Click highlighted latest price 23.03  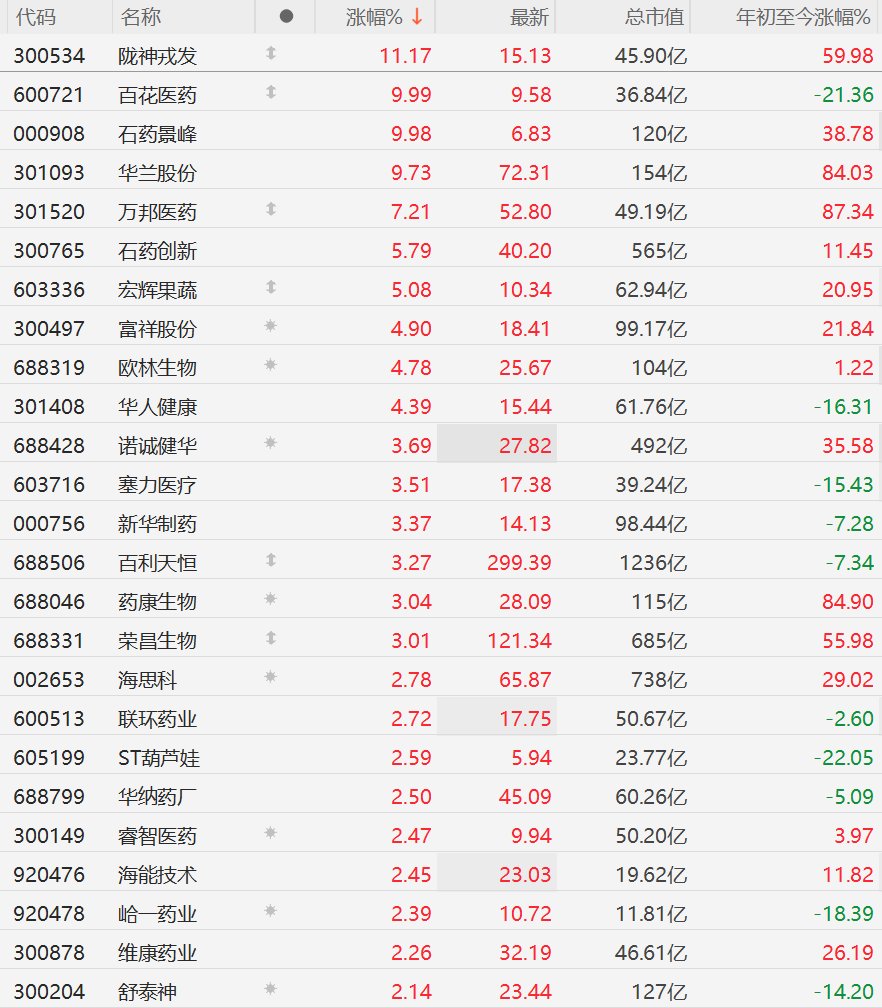tap(525, 874)
